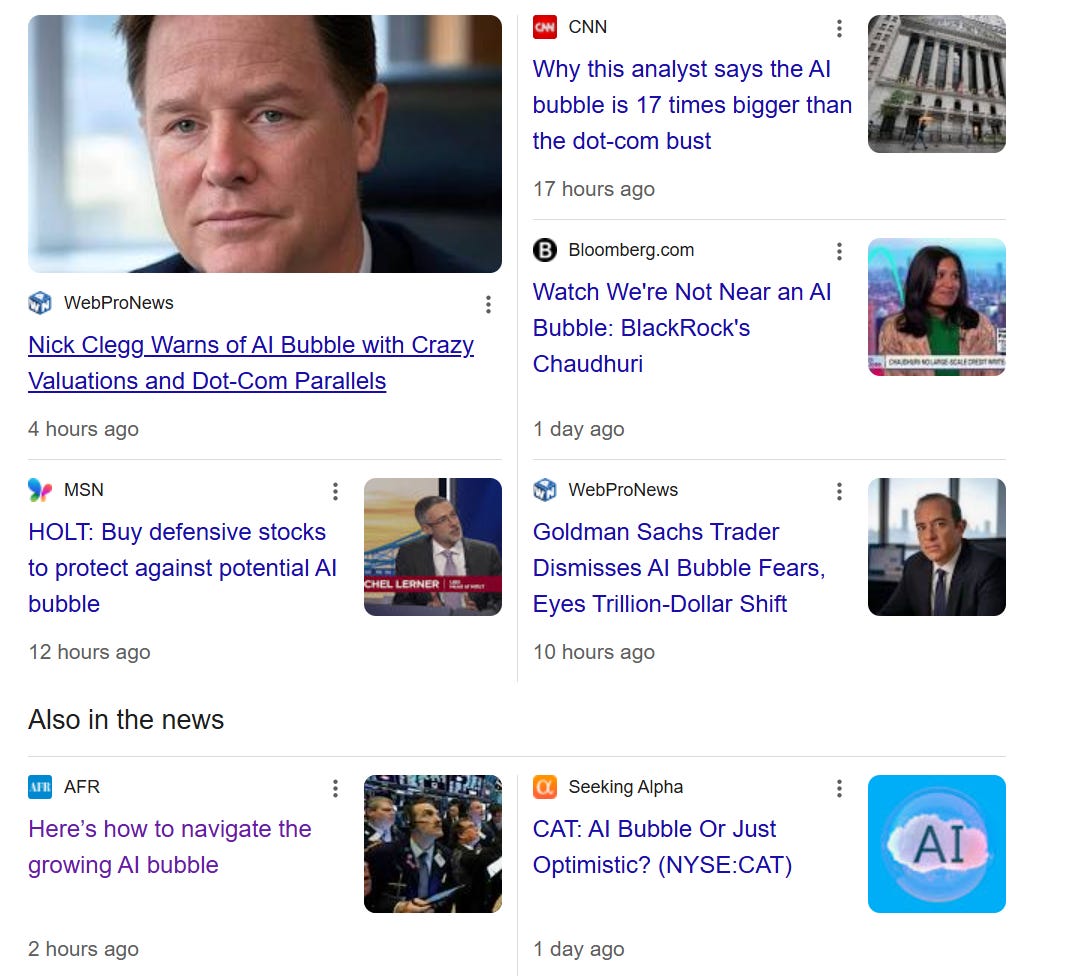Click the MSN butterfly logo icon

click(x=40, y=490)
